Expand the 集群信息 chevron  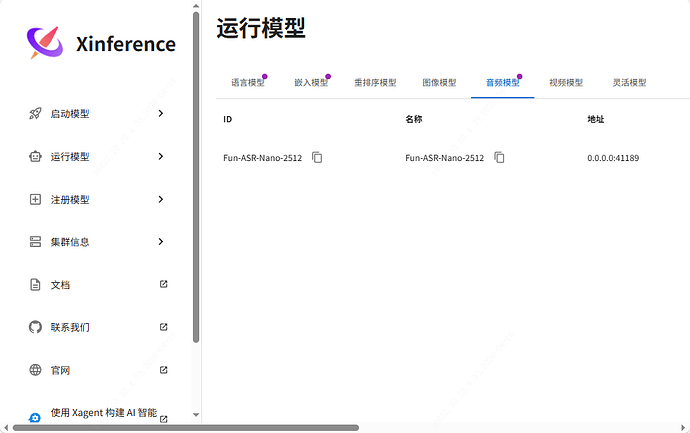pyautogui.click(x=161, y=242)
